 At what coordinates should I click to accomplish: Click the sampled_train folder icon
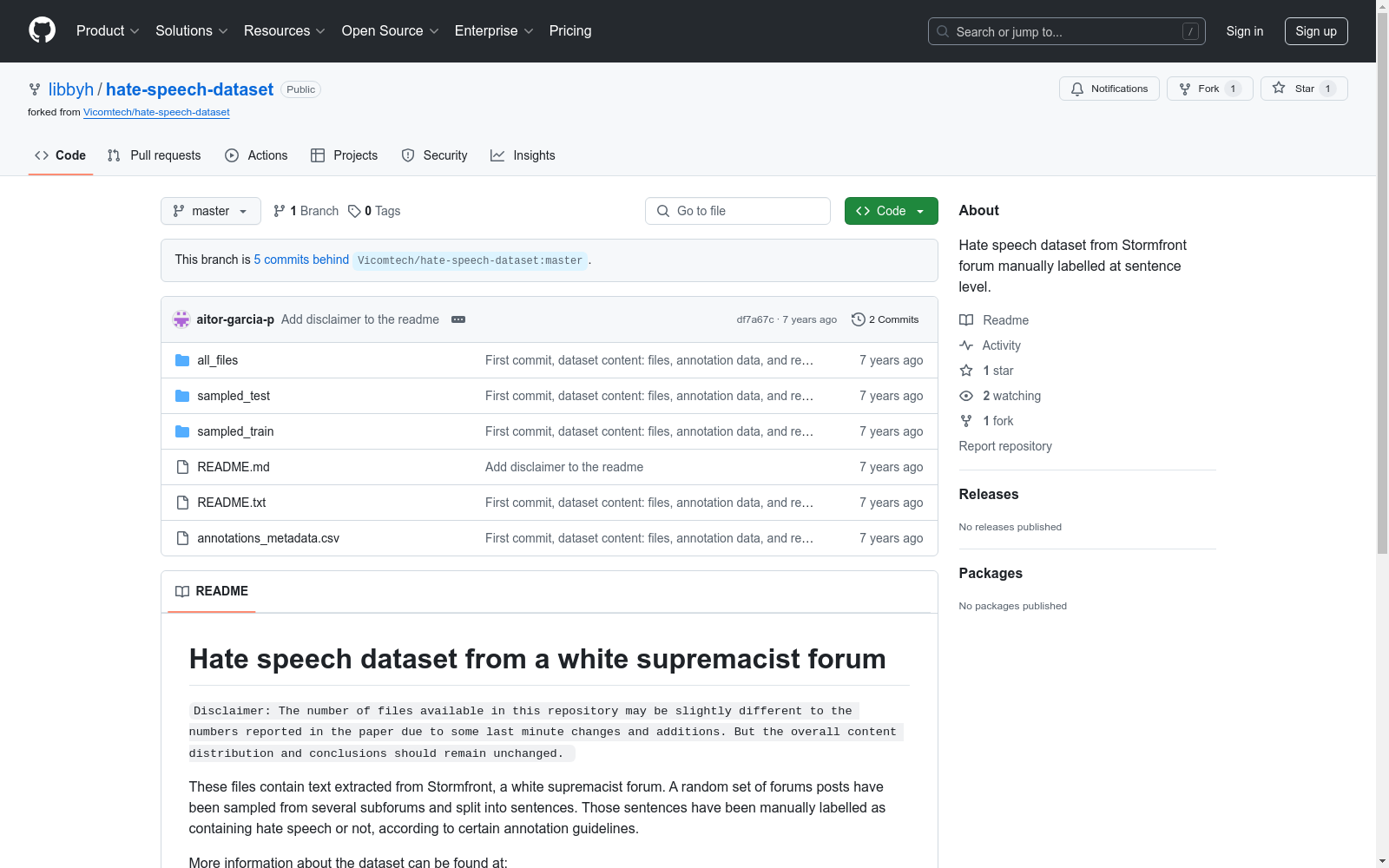coord(182,431)
